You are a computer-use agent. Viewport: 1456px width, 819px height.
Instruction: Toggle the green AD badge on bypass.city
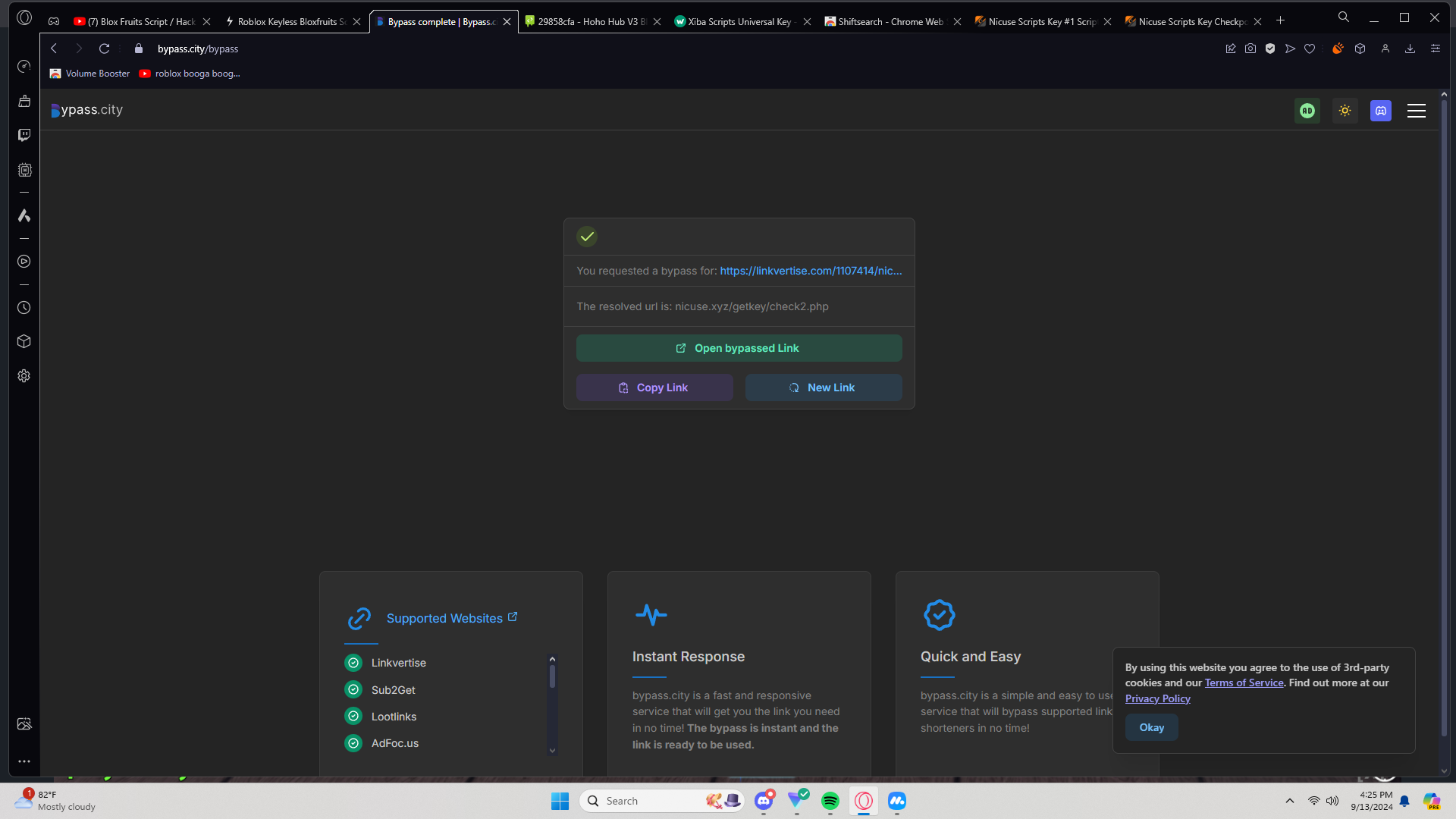[x=1307, y=111]
